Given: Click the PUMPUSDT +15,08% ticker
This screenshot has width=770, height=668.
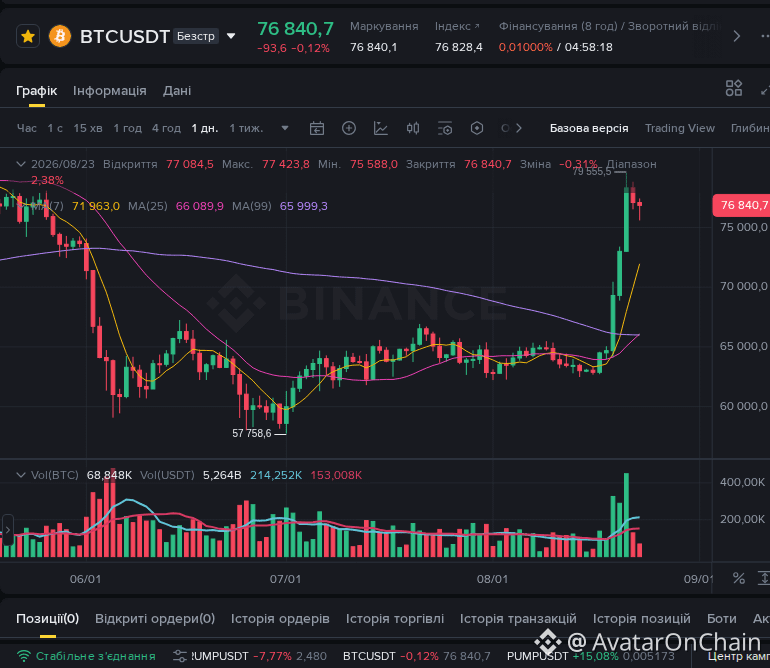Looking at the screenshot, I should click(591, 656).
